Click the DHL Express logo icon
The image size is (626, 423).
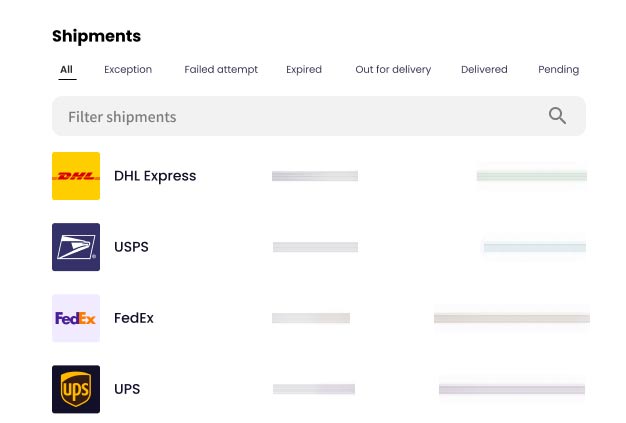76,176
